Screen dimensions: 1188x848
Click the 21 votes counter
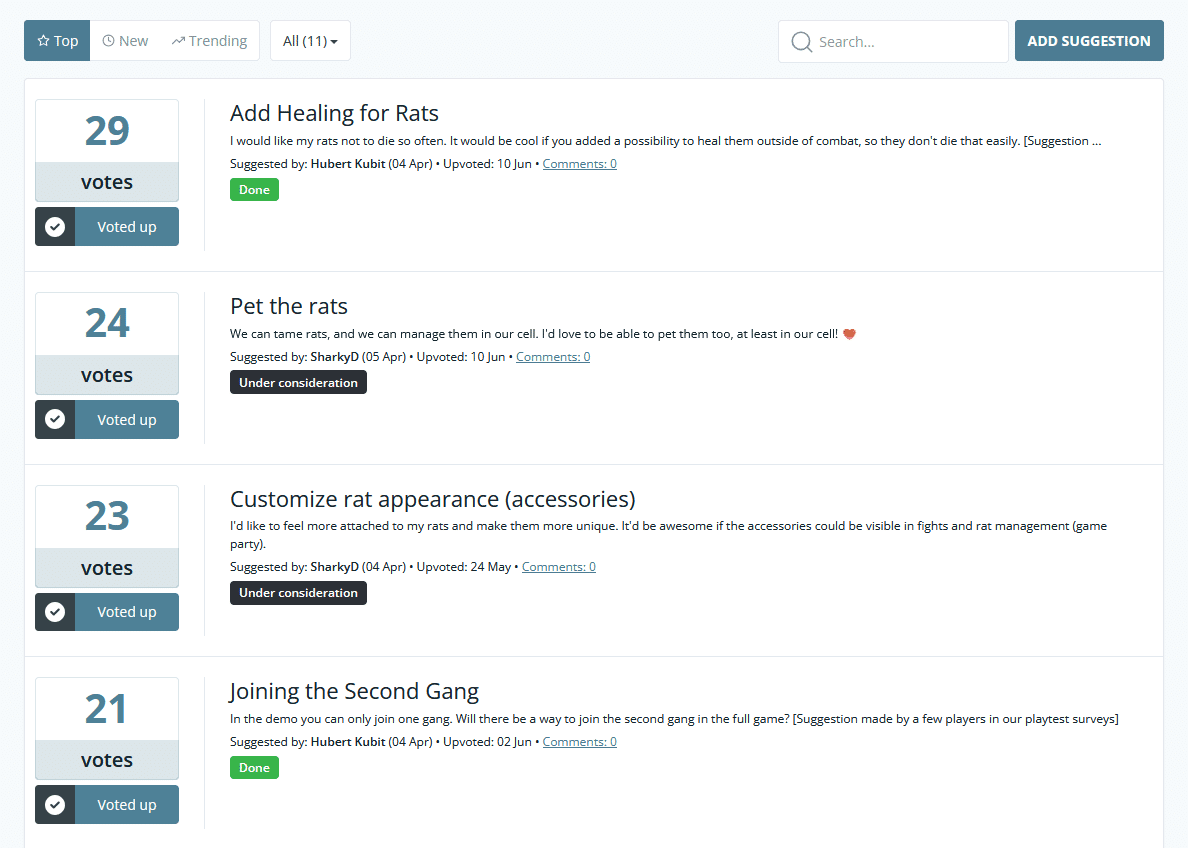pos(107,728)
